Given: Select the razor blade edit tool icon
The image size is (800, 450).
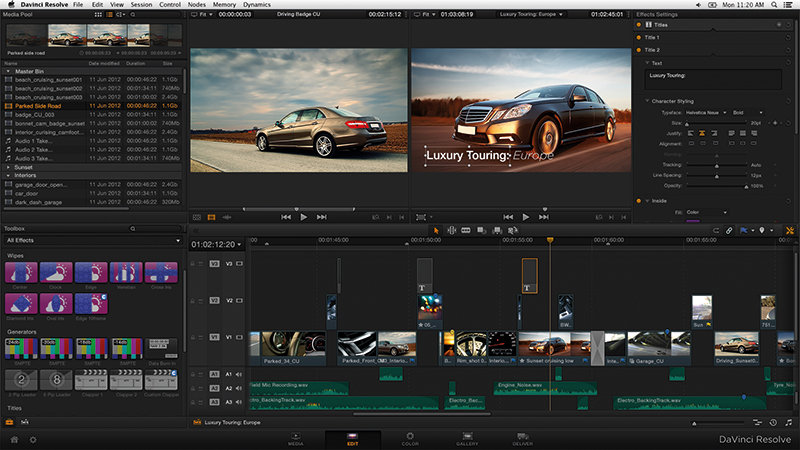Looking at the screenshot, I should click(466, 231).
